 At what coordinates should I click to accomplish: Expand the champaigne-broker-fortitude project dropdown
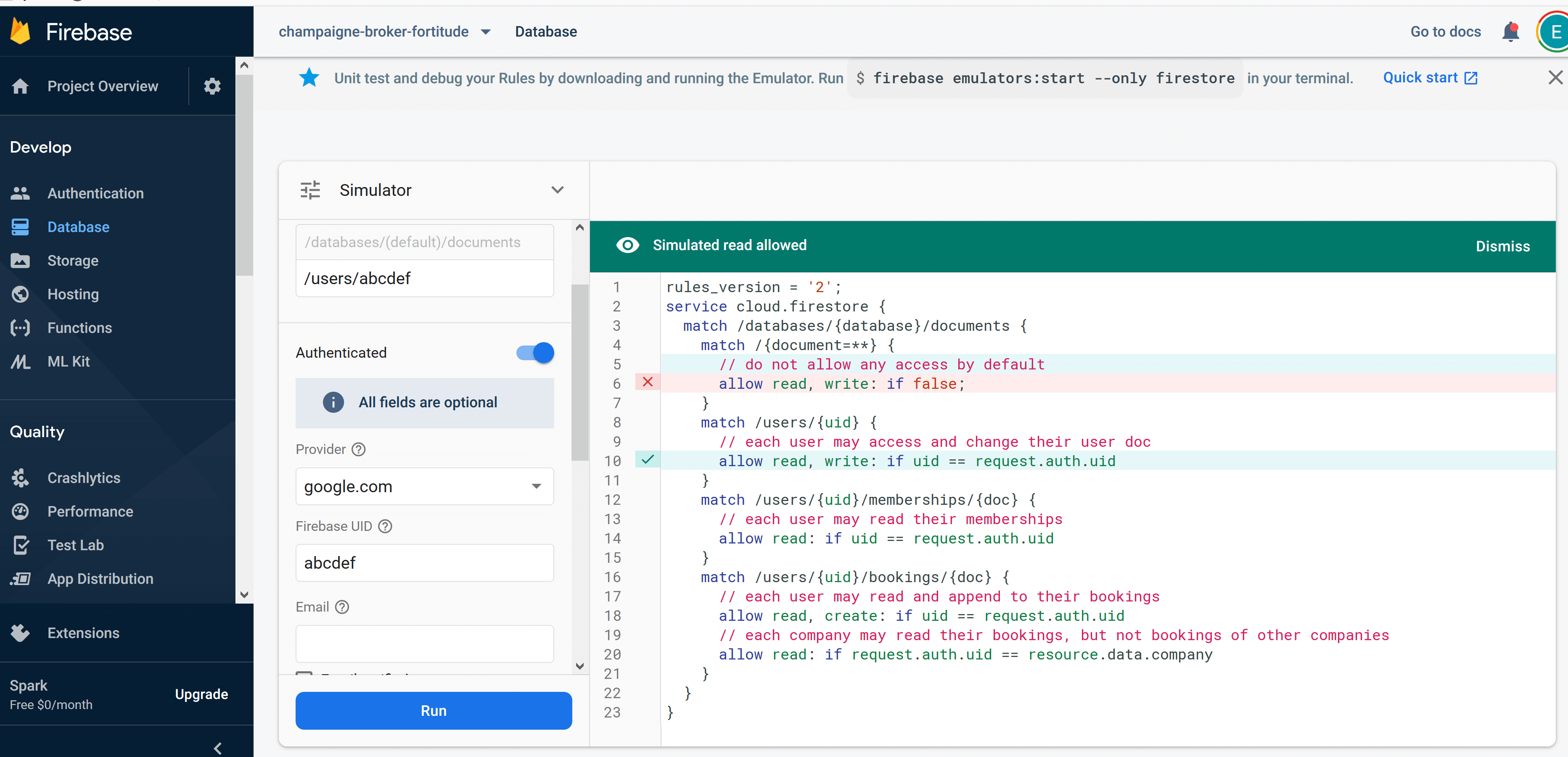[x=485, y=32]
